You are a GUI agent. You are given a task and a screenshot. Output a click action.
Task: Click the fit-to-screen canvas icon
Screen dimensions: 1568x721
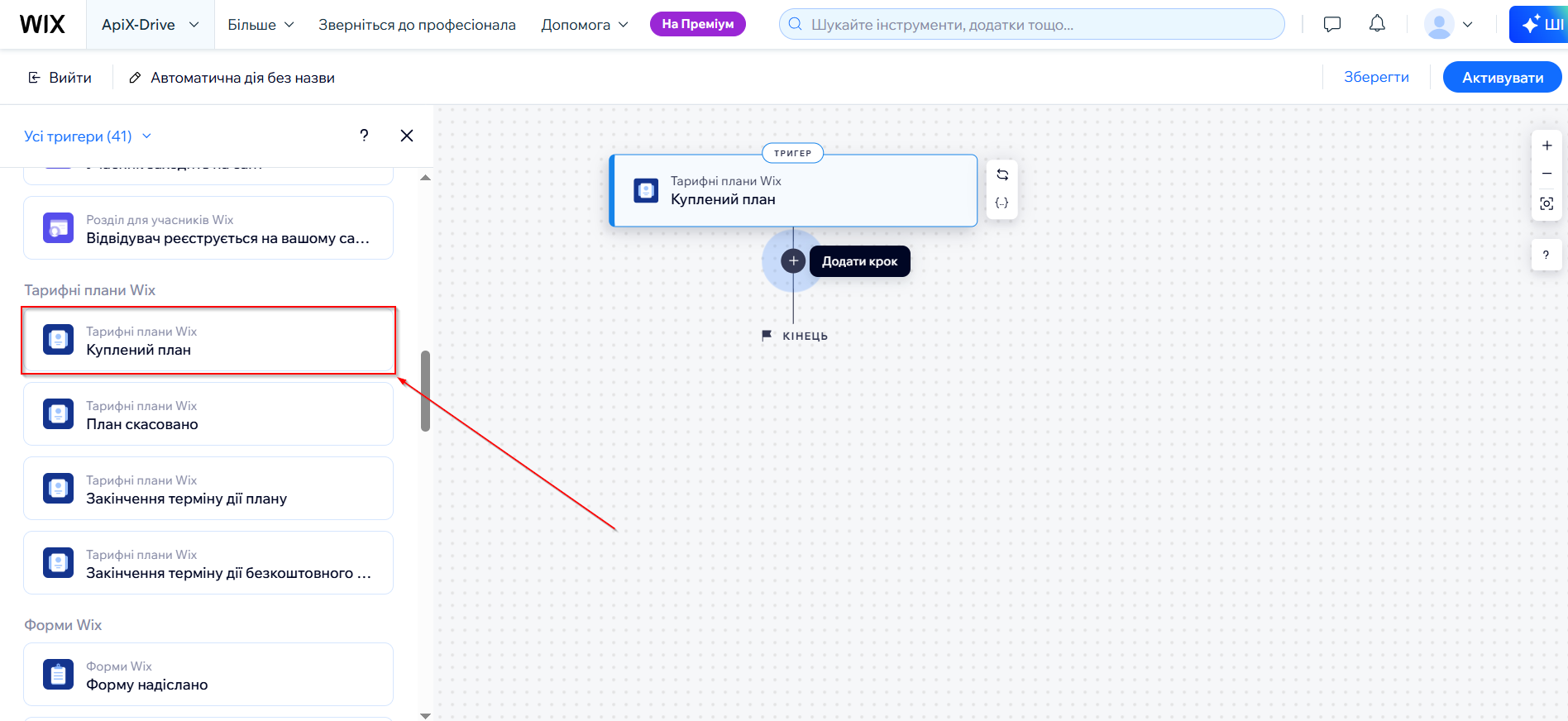tap(1546, 203)
